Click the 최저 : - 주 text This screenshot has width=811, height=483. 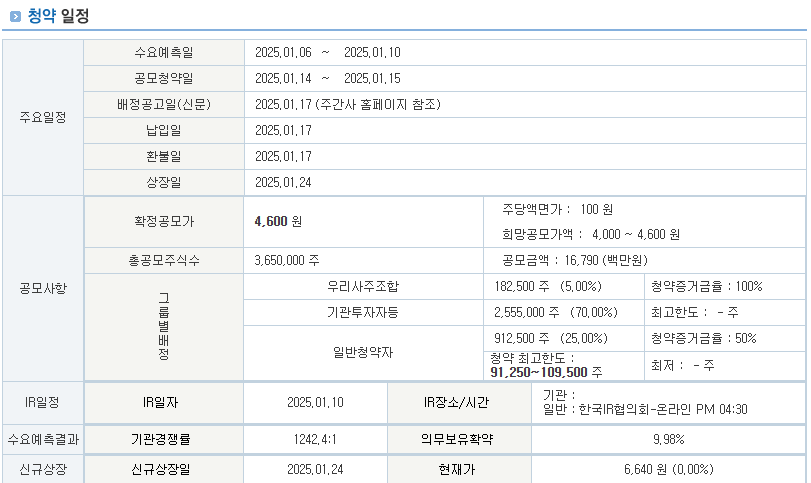683,366
